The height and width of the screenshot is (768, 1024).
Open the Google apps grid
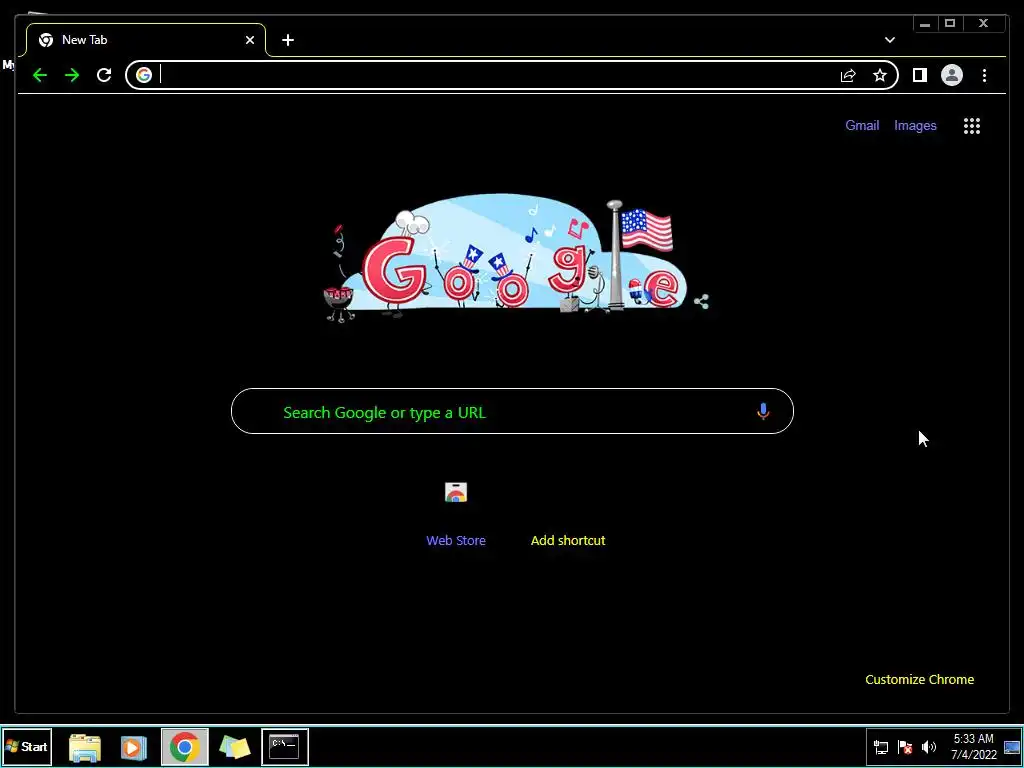972,126
